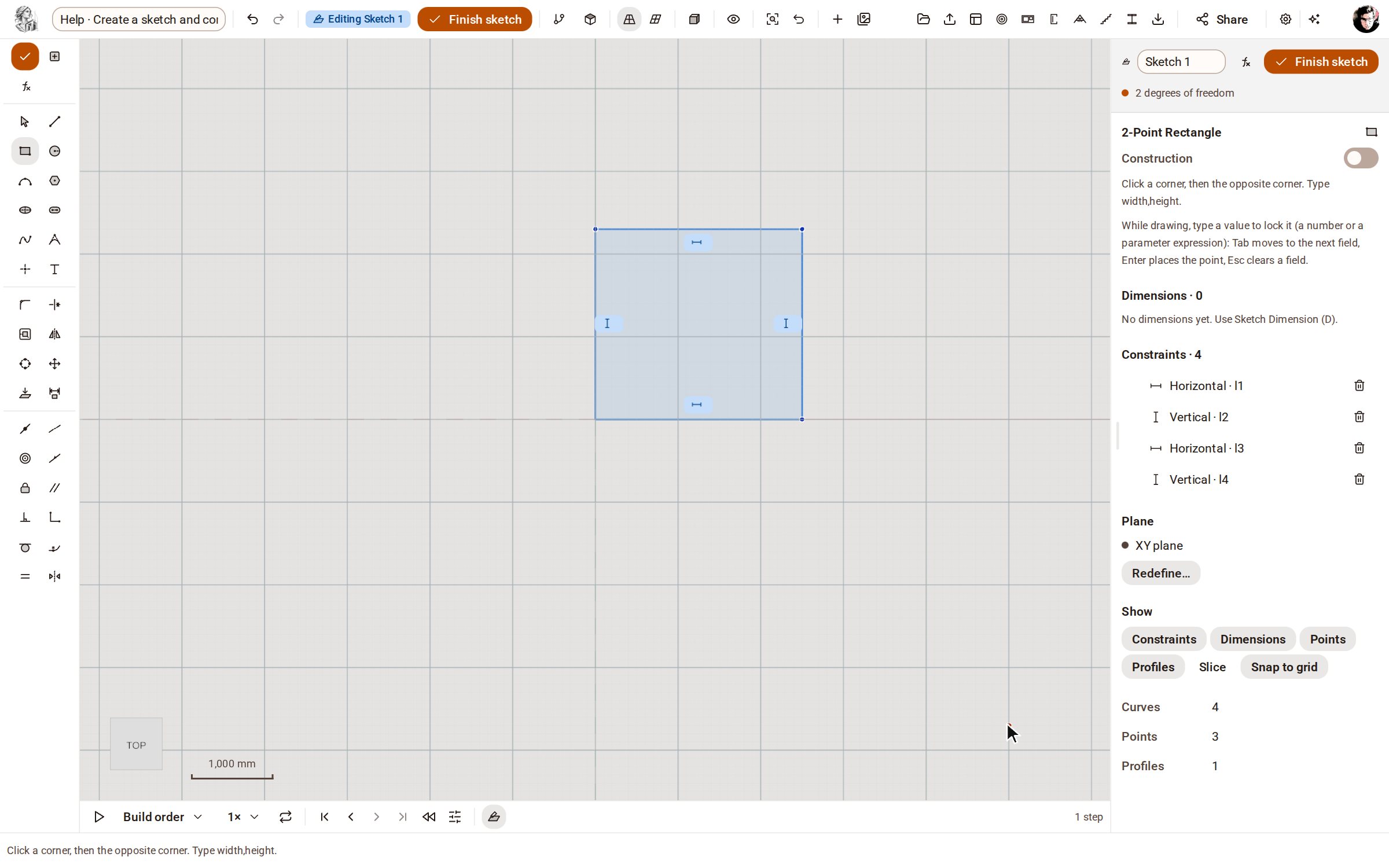1389x868 pixels.
Task: Delete the Vertical · l2 constraint
Action: 1359,417
